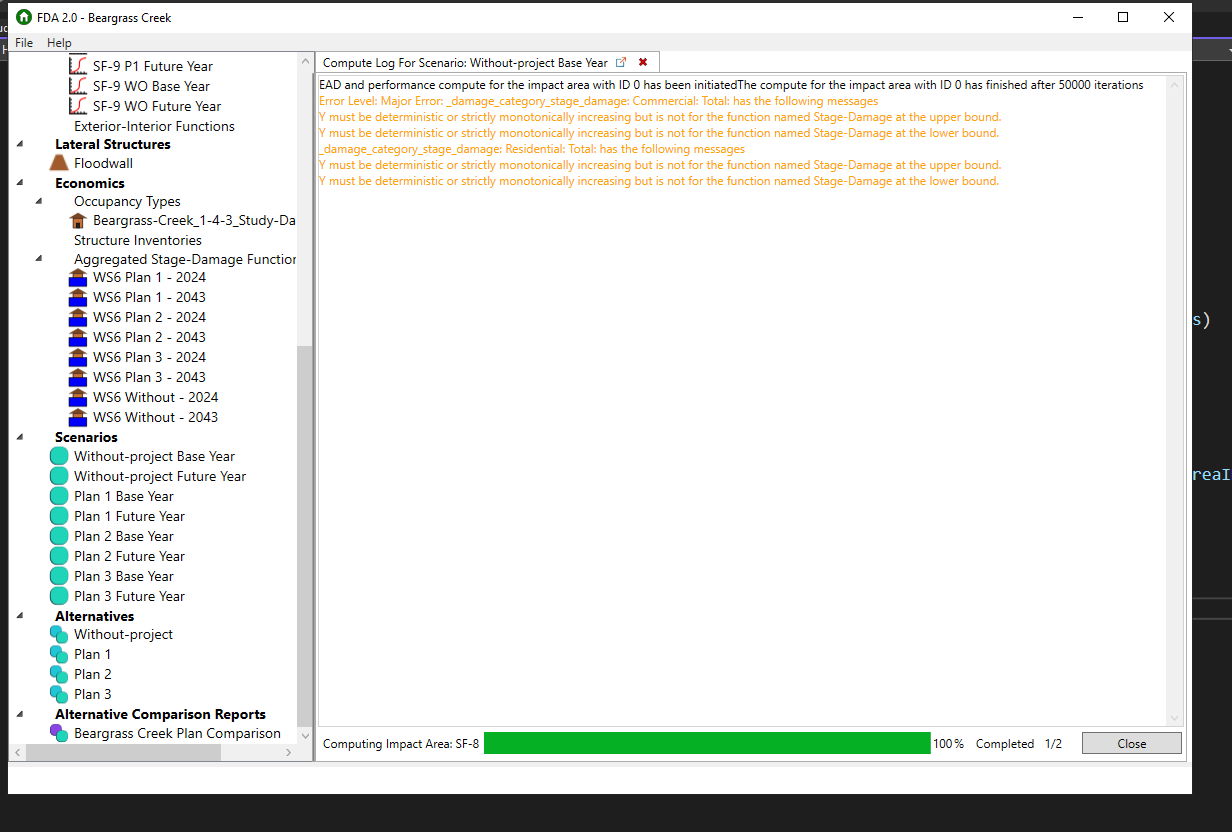This screenshot has height=832, width=1232.
Task: Pop out the compute log tab
Action: (x=622, y=61)
